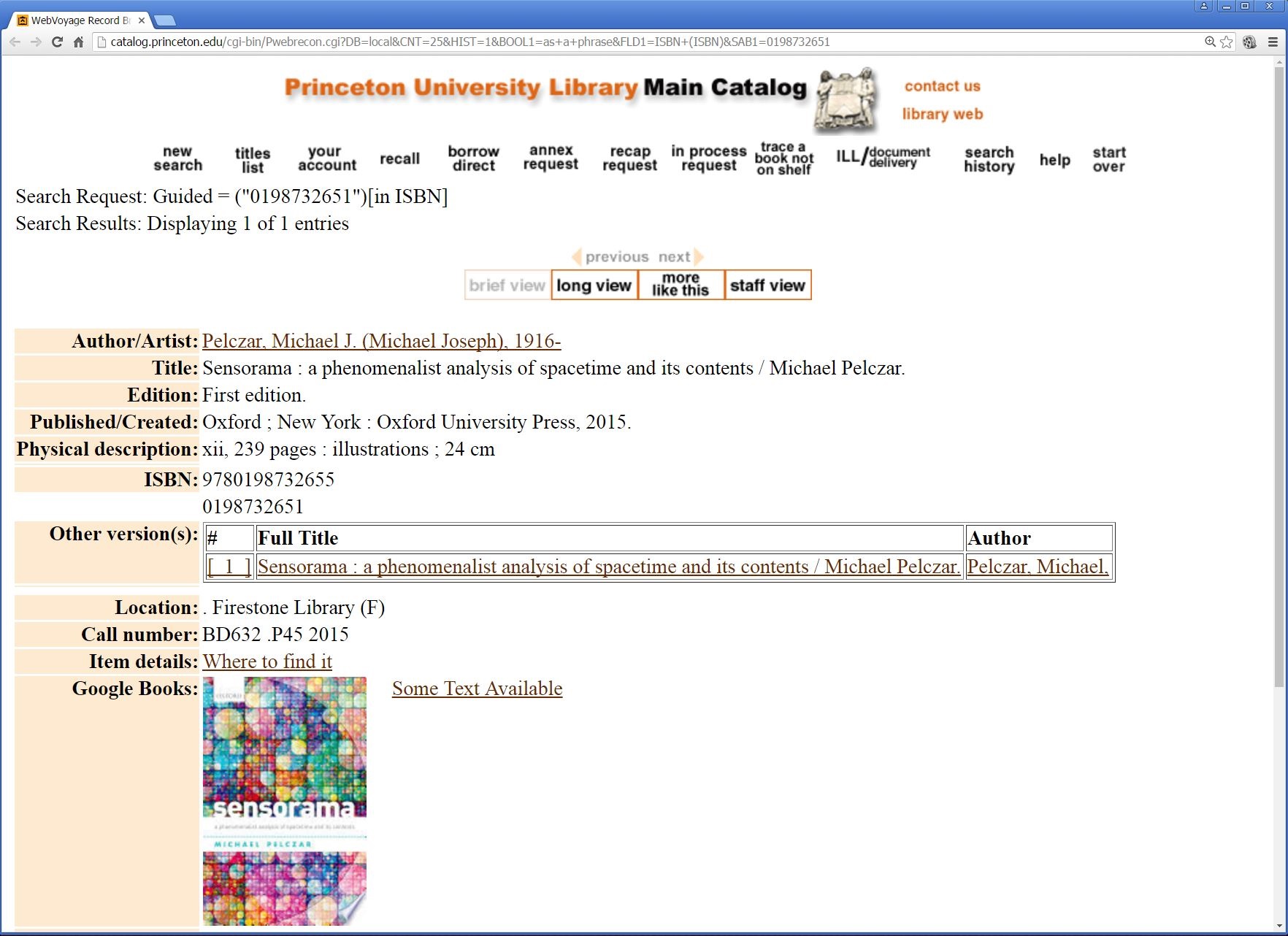The width and height of the screenshot is (1288, 936).
Task: Click the Princeton library seal logo
Action: coord(846,100)
